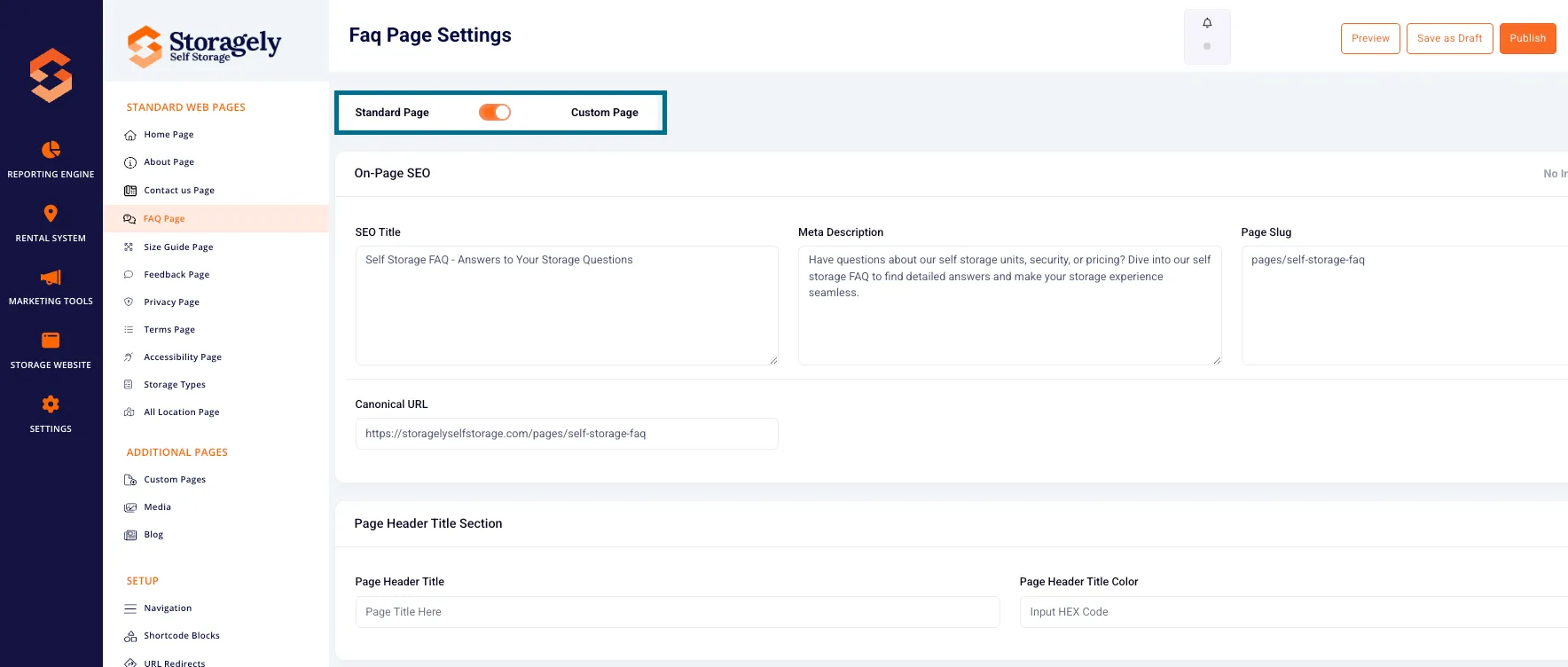The width and height of the screenshot is (1568, 667).
Task: Click the Canonical URL field
Action: coord(567,434)
